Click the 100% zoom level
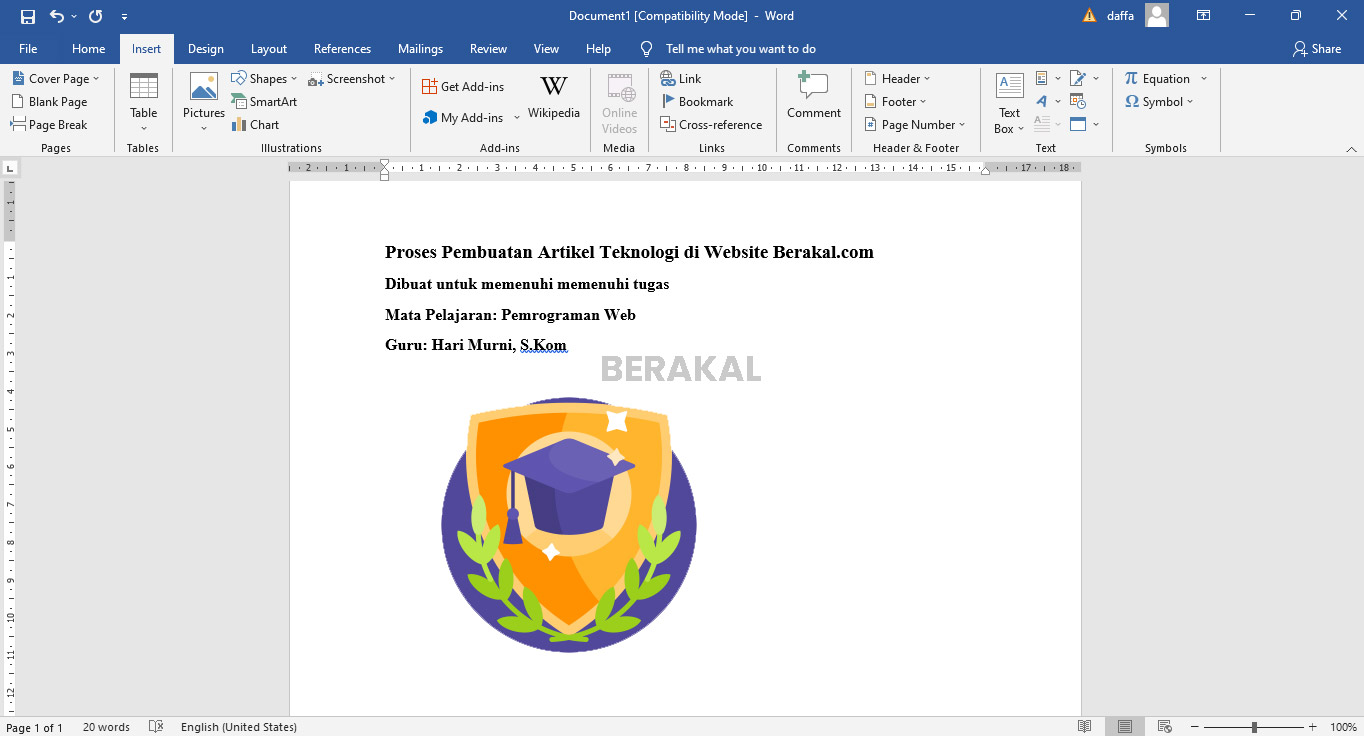 [1343, 727]
